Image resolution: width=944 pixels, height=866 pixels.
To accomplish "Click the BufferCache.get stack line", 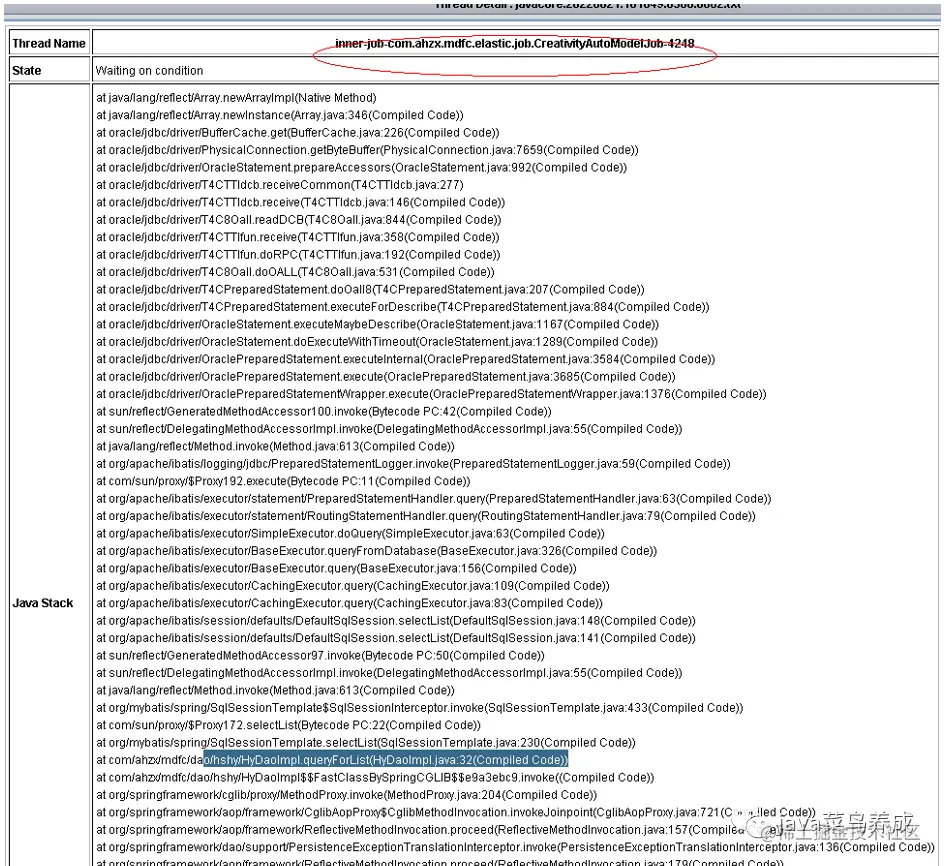I will pos(298,132).
